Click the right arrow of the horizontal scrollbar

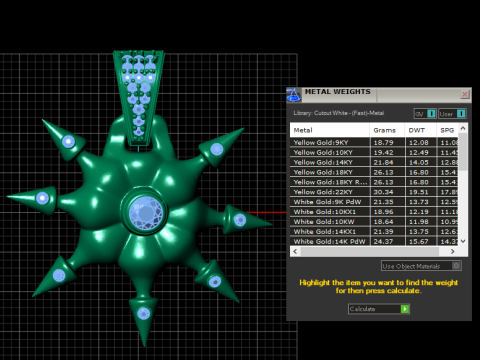[452, 252]
